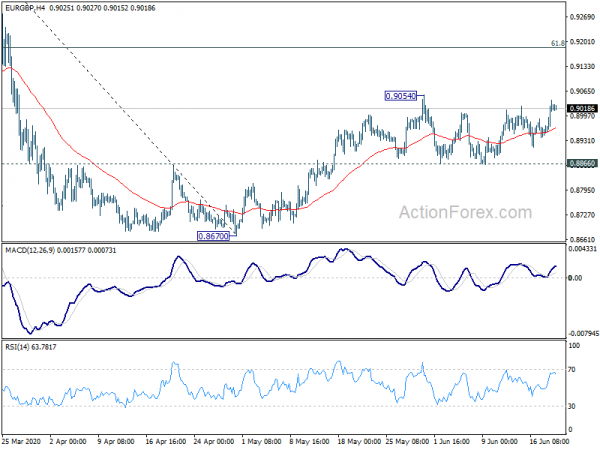Select the EURGBP,H4 chart title text
This screenshot has height=450, width=600.
pos(24,8)
